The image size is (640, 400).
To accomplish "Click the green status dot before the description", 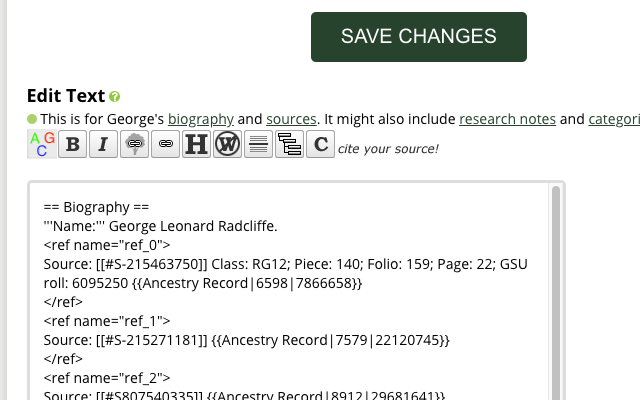I will tap(32, 119).
